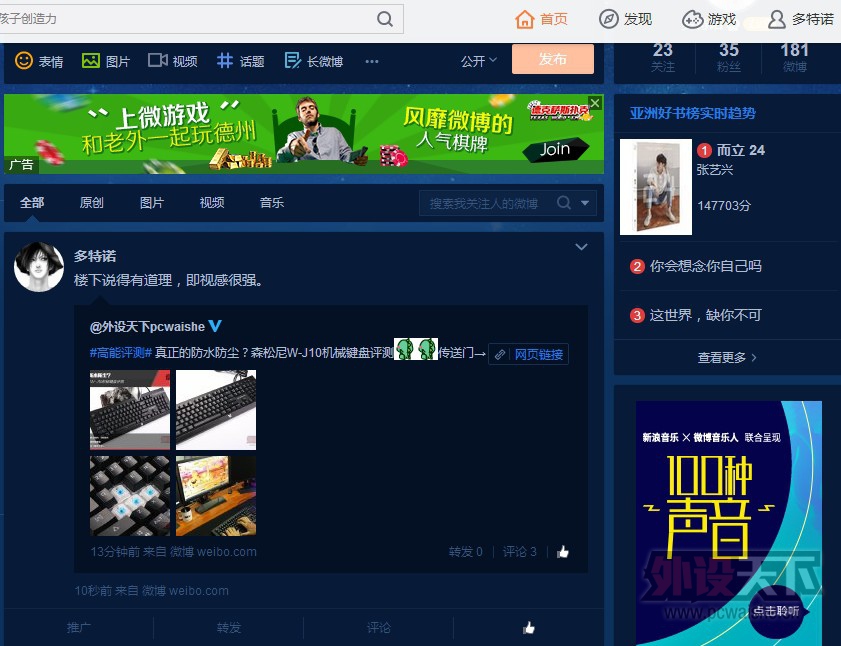
Task: Open second thumbnail of black keyboard
Action: (x=216, y=409)
